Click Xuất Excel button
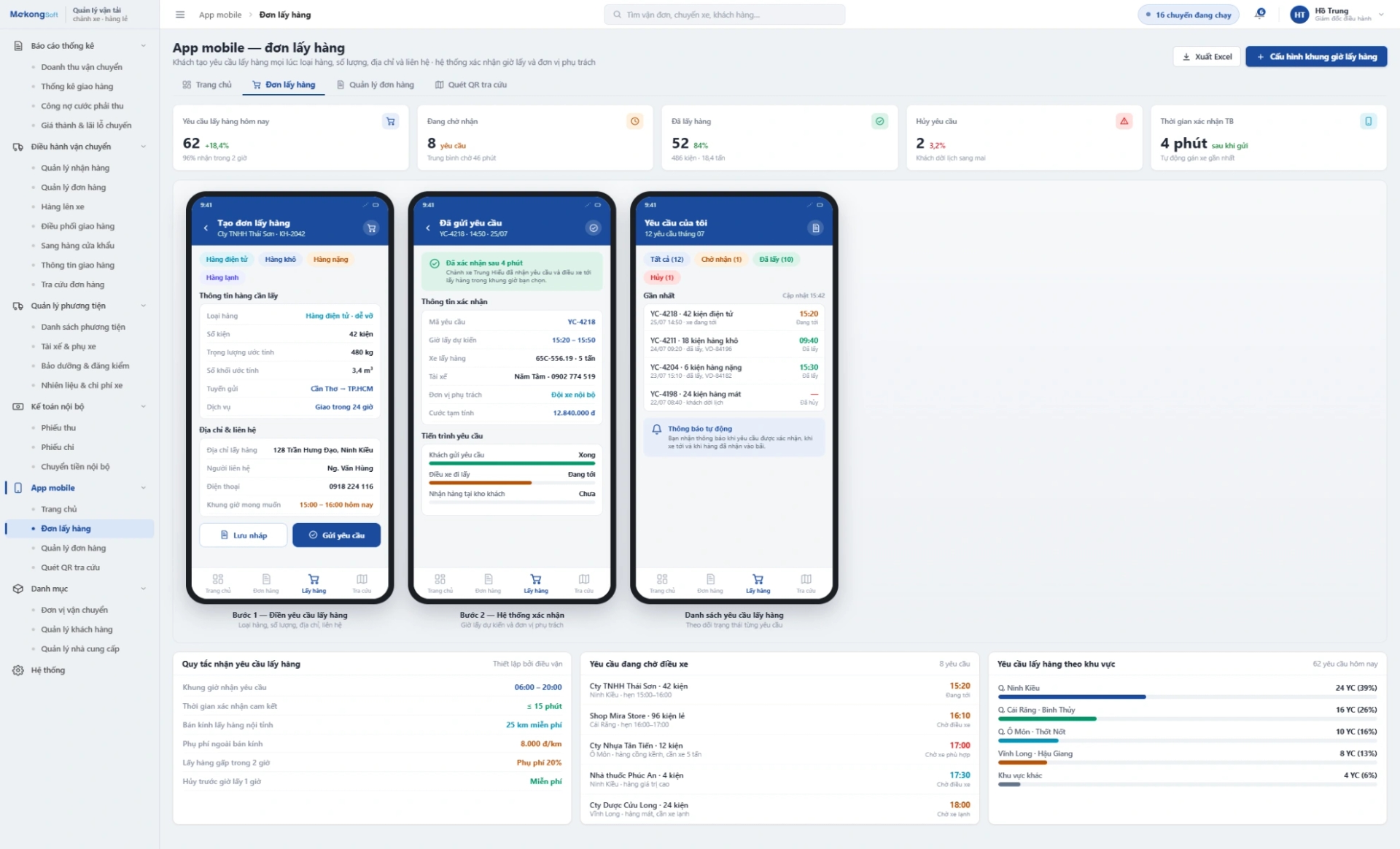The height and width of the screenshot is (849, 1400). pyautogui.click(x=1206, y=57)
